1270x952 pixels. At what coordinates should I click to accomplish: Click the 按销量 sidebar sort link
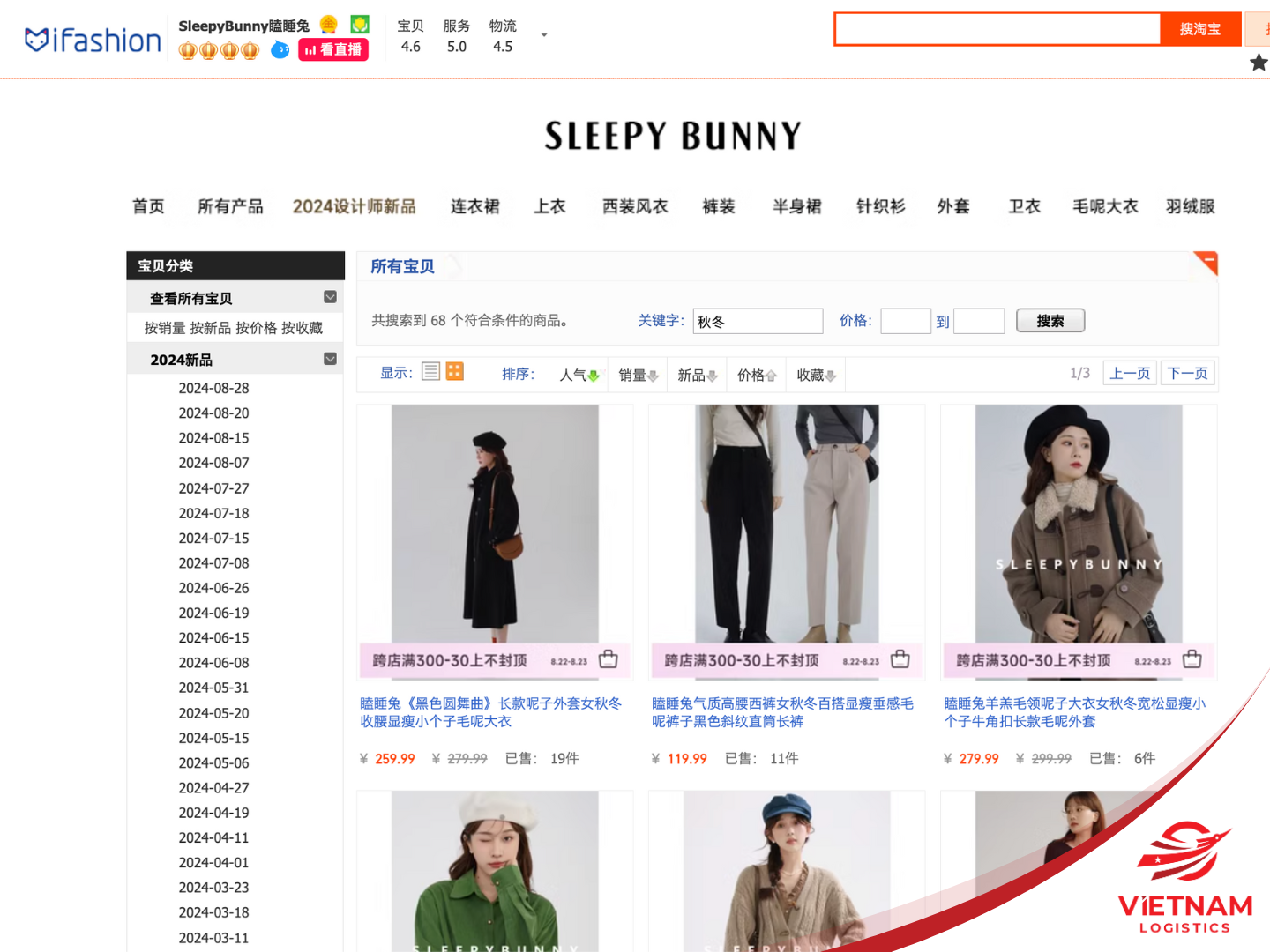tap(165, 328)
